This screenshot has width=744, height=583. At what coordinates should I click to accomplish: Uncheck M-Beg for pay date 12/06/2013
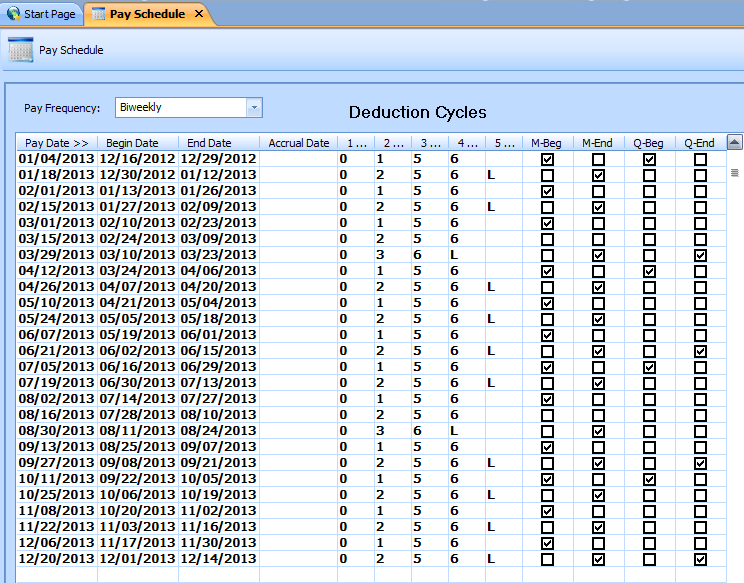pyautogui.click(x=548, y=543)
